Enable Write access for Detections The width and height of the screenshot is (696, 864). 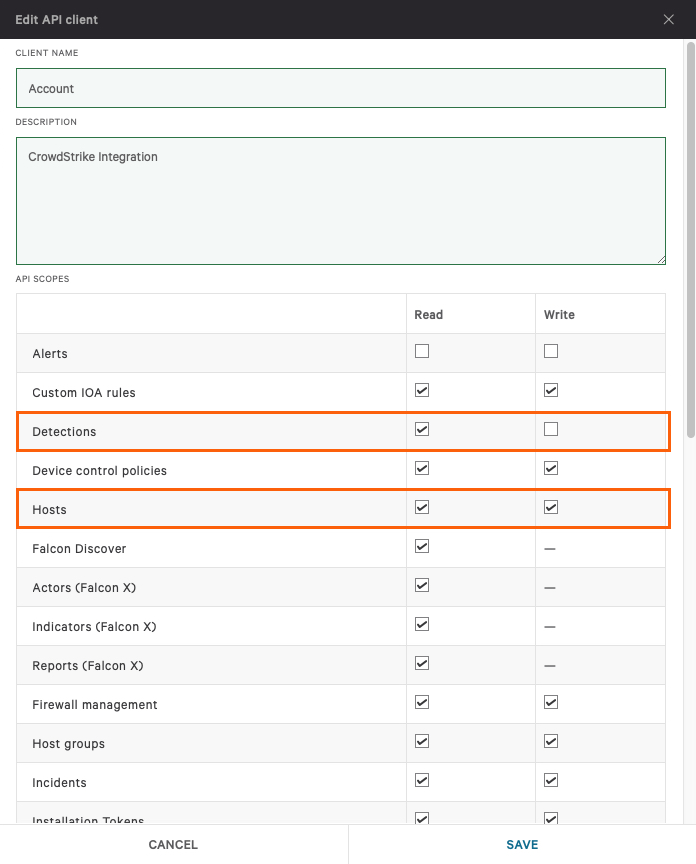tap(550, 429)
